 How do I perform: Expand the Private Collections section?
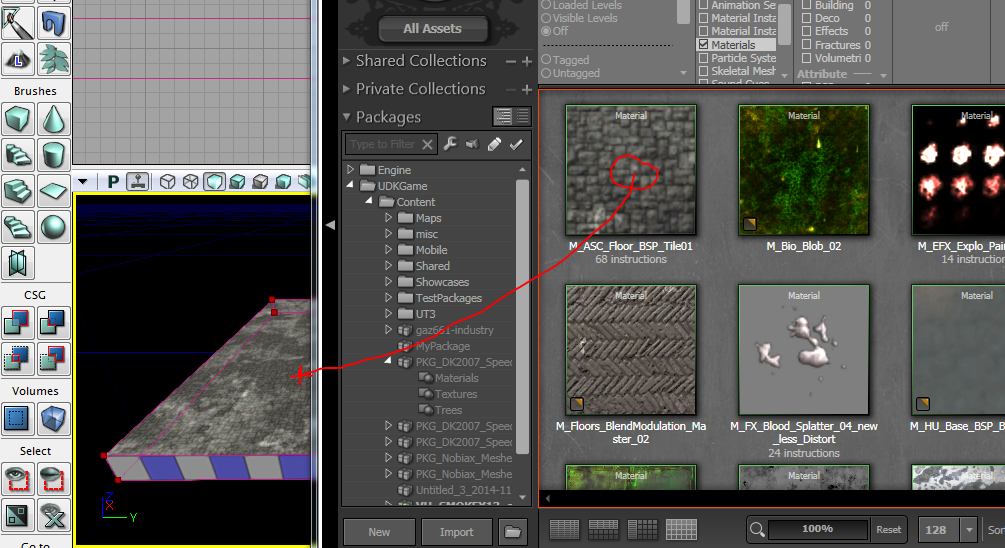click(346, 89)
